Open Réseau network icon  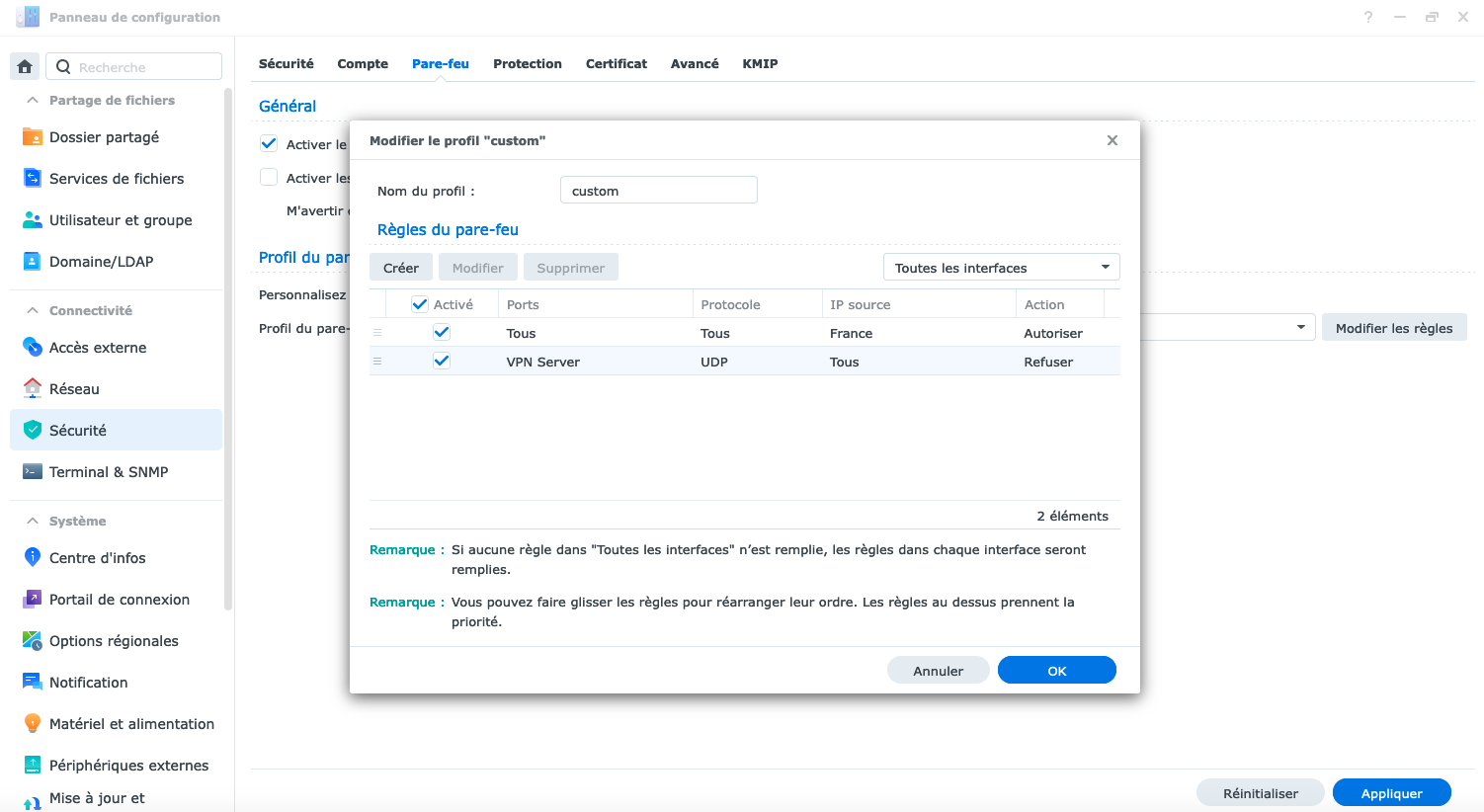click(33, 389)
